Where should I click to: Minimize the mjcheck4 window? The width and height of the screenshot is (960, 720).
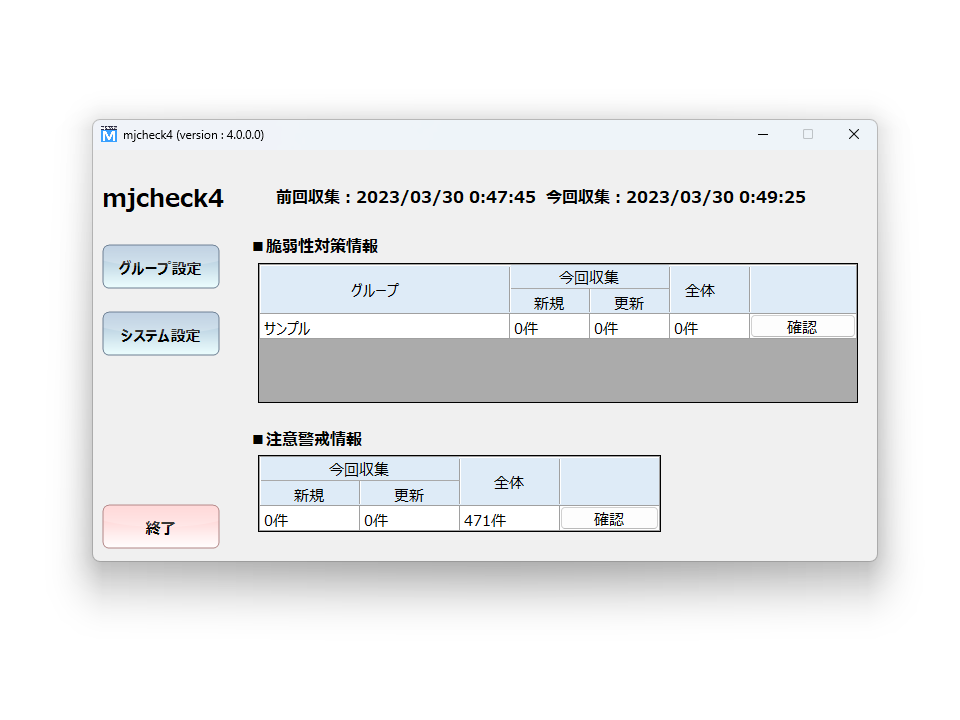(x=762, y=134)
